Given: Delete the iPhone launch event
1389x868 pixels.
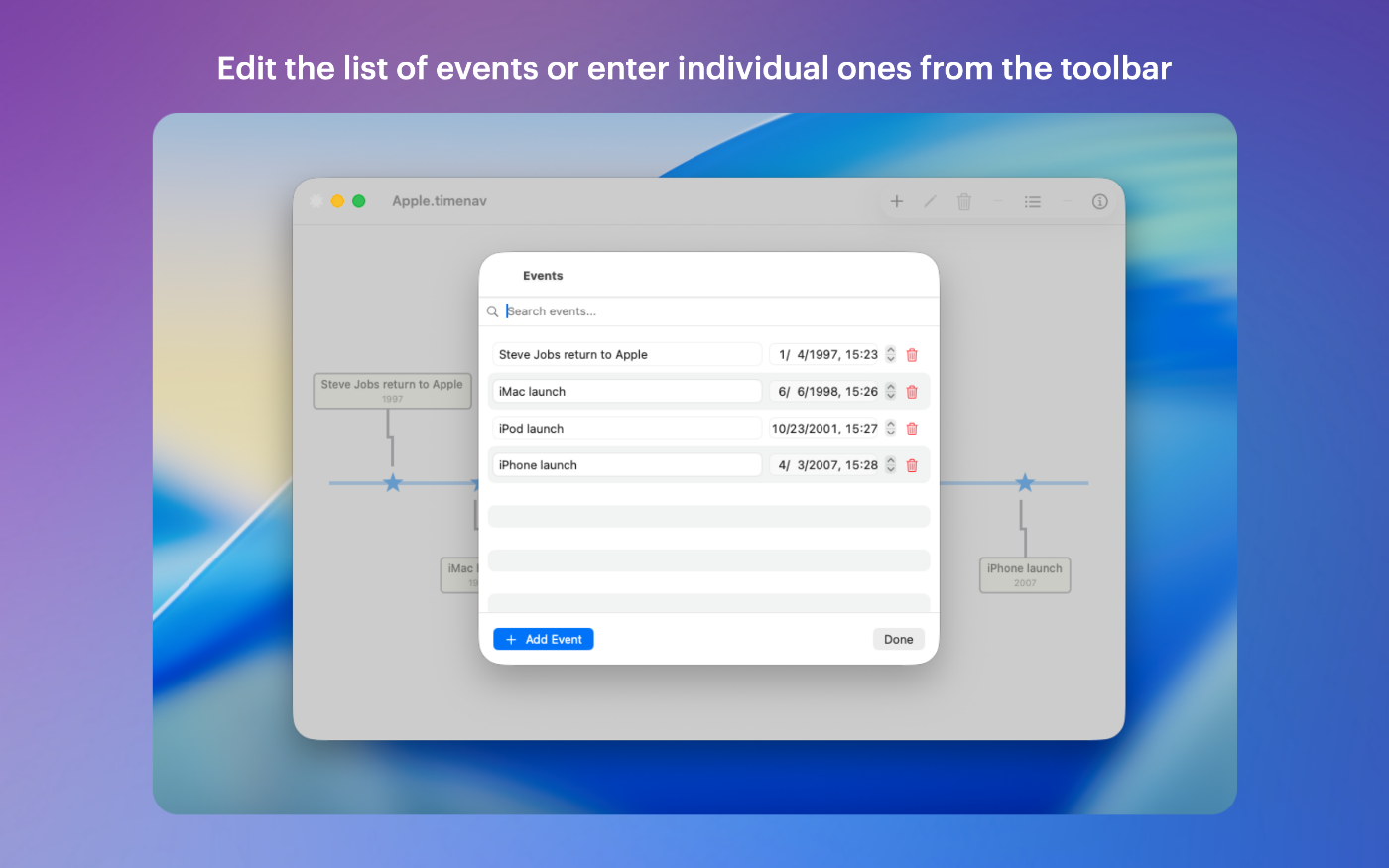Looking at the screenshot, I should [x=912, y=465].
